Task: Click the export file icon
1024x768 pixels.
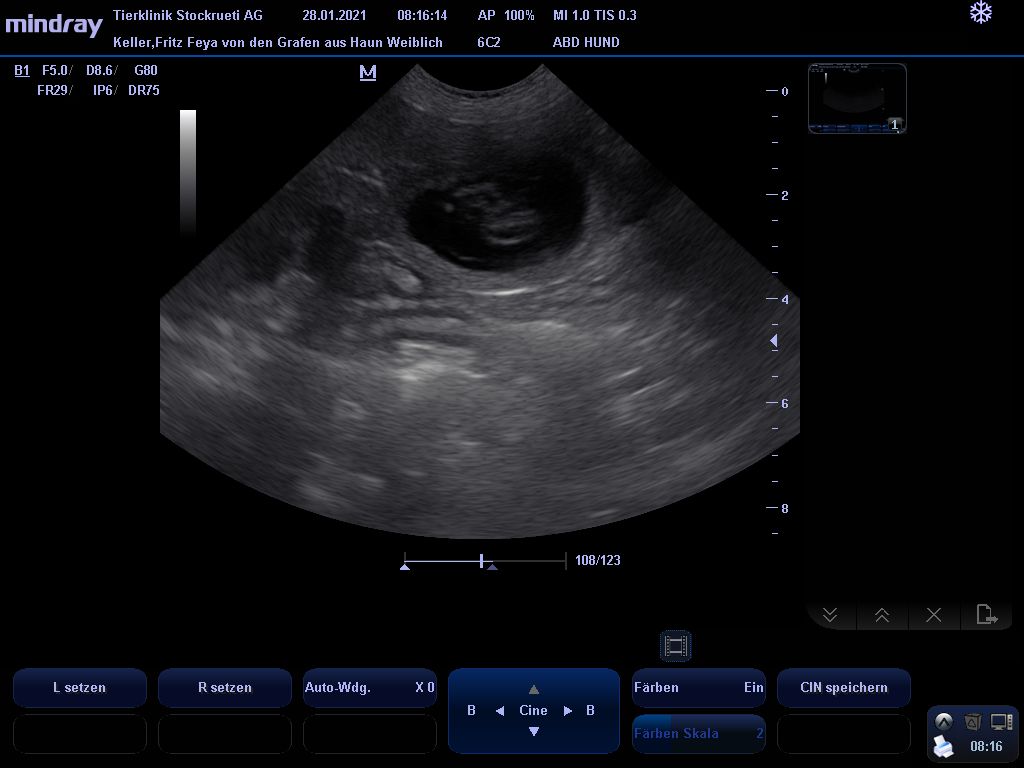Action: [986, 615]
